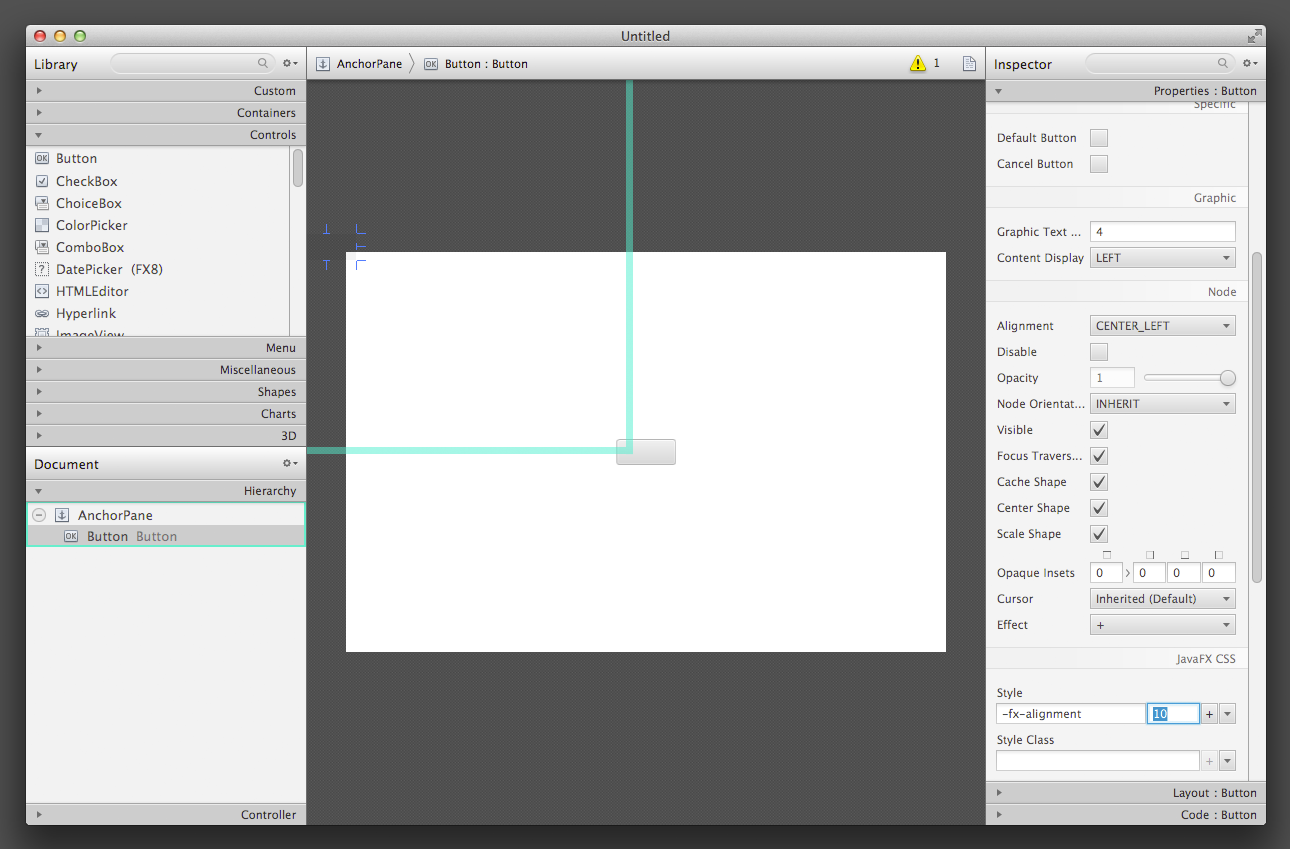Open the Alignment CENTER_LEFT dropdown

pyautogui.click(x=1162, y=326)
